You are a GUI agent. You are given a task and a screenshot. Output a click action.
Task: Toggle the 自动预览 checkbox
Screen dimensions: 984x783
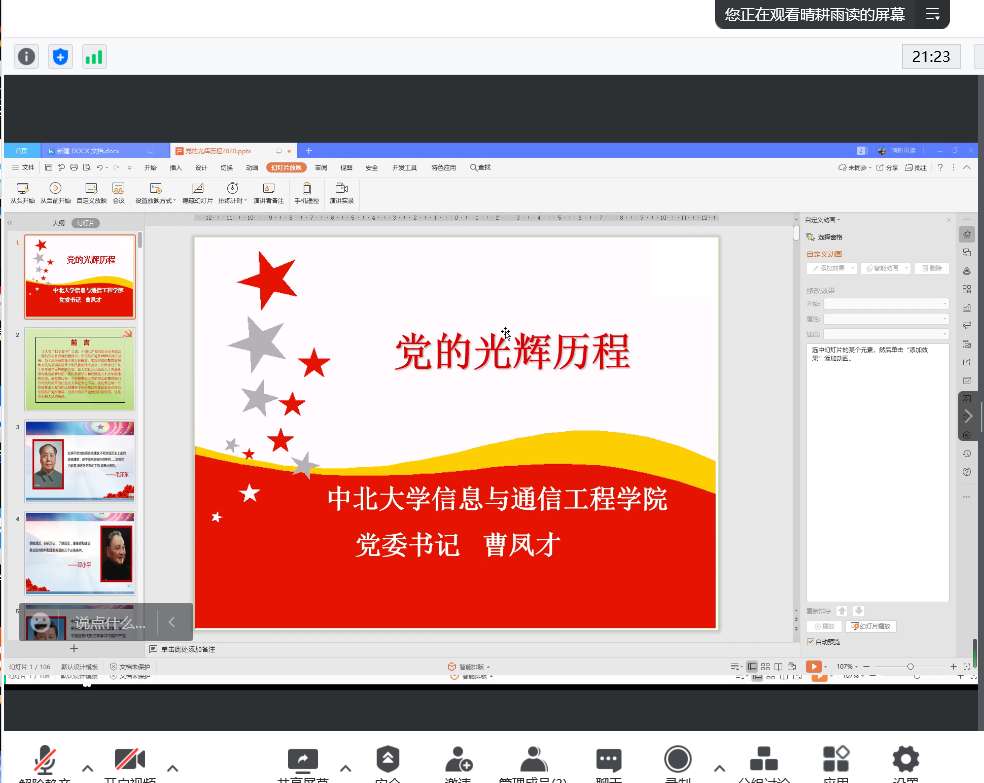point(811,641)
